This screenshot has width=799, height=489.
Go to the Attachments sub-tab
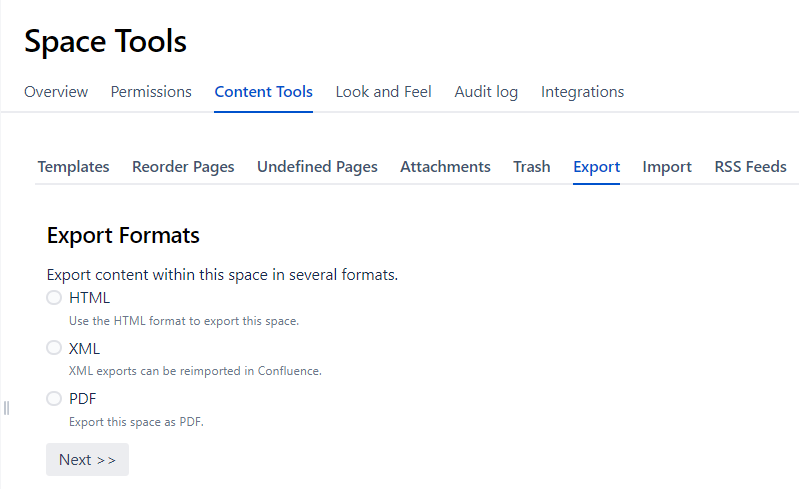coord(445,167)
